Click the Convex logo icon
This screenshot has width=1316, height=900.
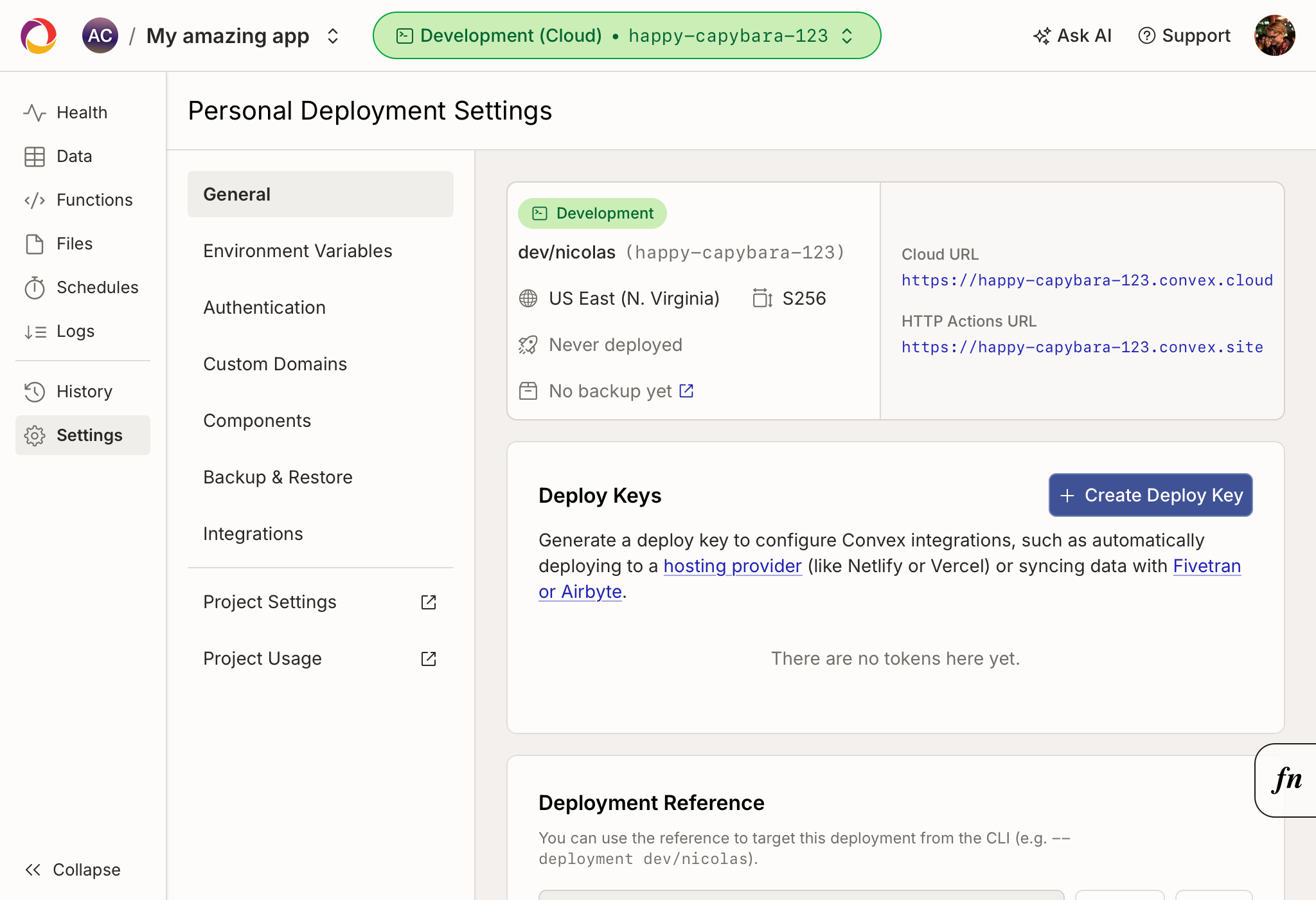39,35
